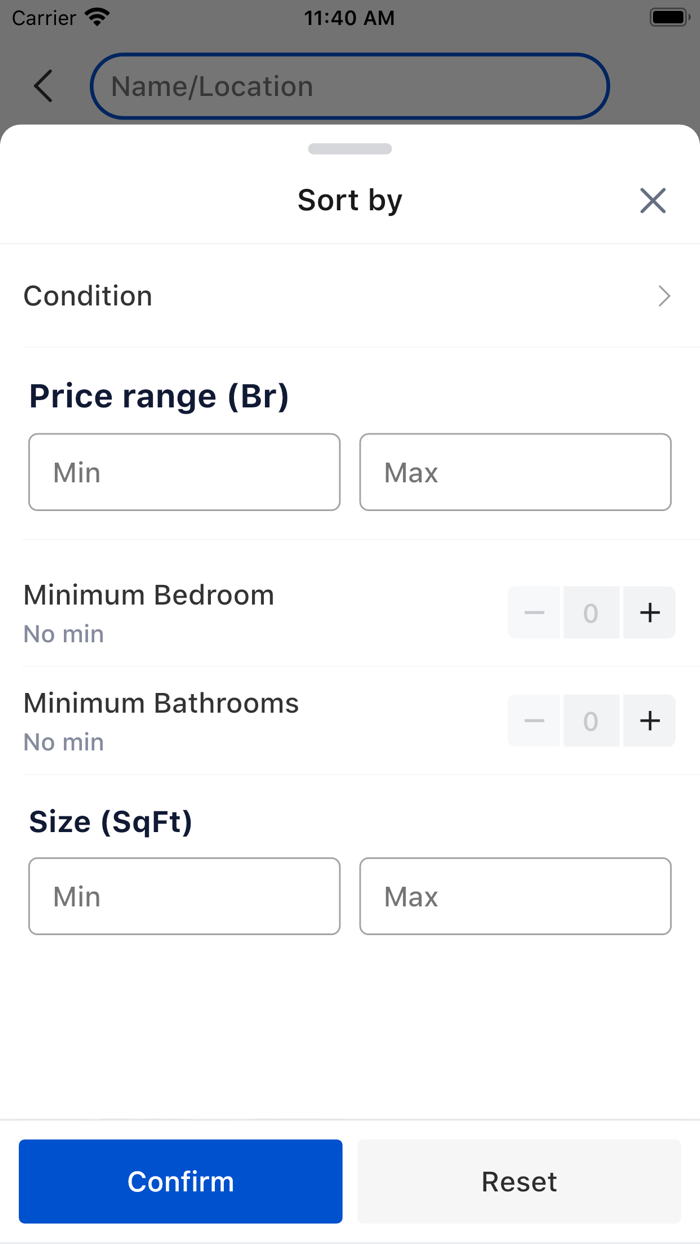Tap the back arrow icon
The width and height of the screenshot is (700, 1244).
[43, 86]
